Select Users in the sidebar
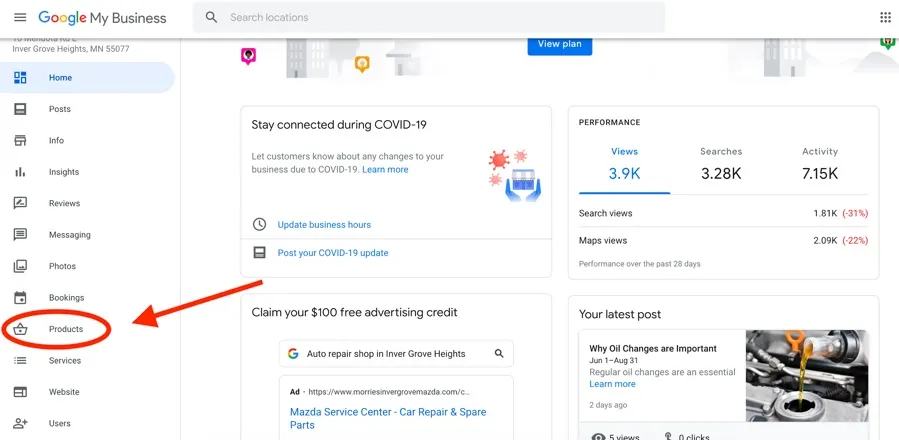This screenshot has height=440, width=899. point(87,423)
